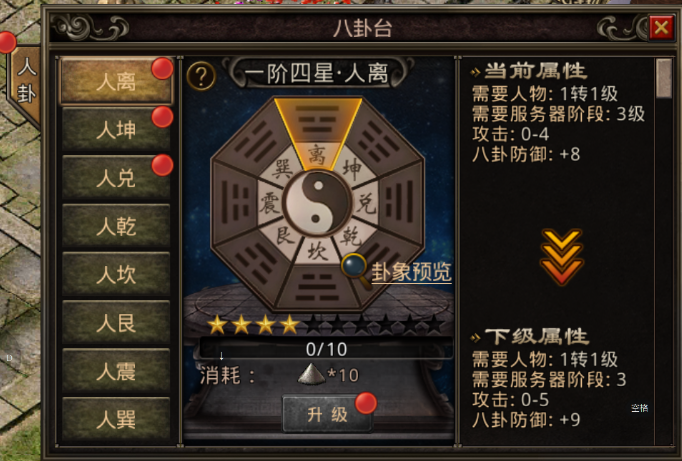The width and height of the screenshot is (682, 461).
Task: Click the magnifying glass preview icon
Action: [356, 270]
